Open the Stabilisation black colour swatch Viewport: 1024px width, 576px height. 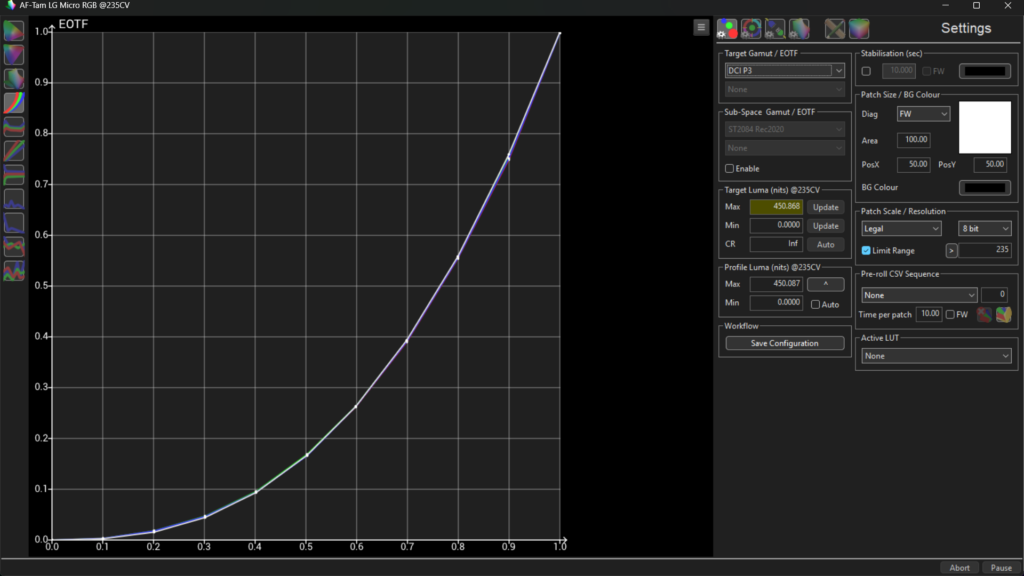click(985, 71)
